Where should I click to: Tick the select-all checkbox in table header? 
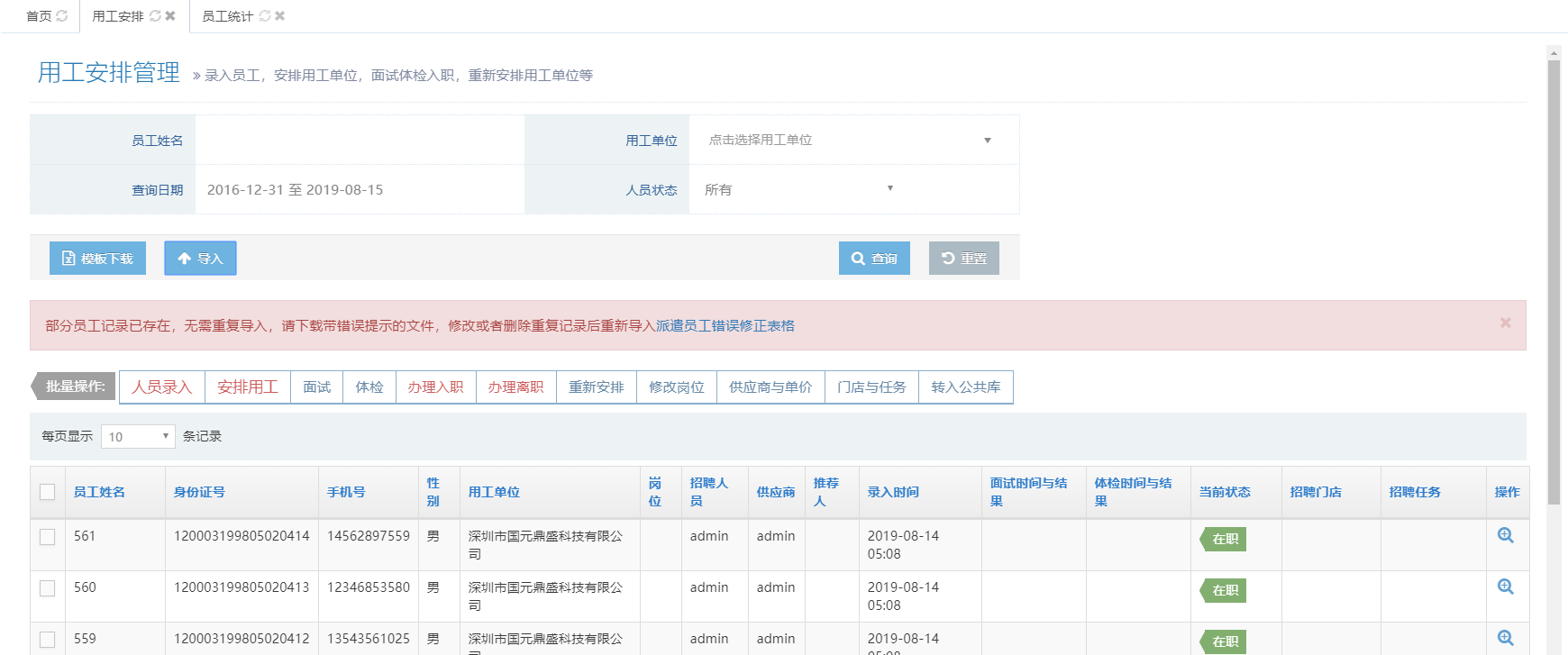pos(48,492)
